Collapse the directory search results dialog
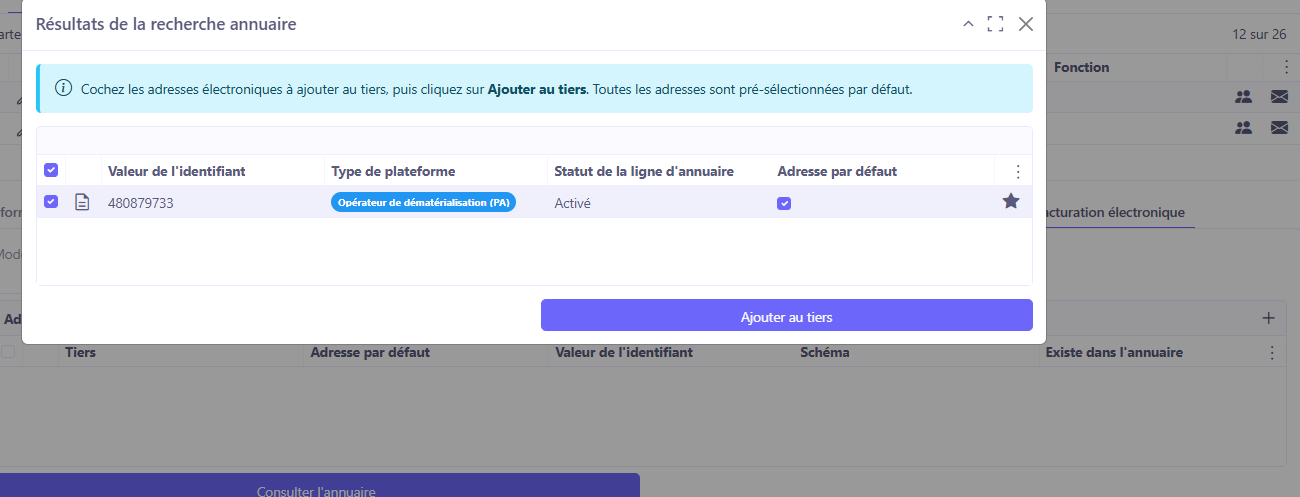This screenshot has width=1300, height=497. pos(968,24)
